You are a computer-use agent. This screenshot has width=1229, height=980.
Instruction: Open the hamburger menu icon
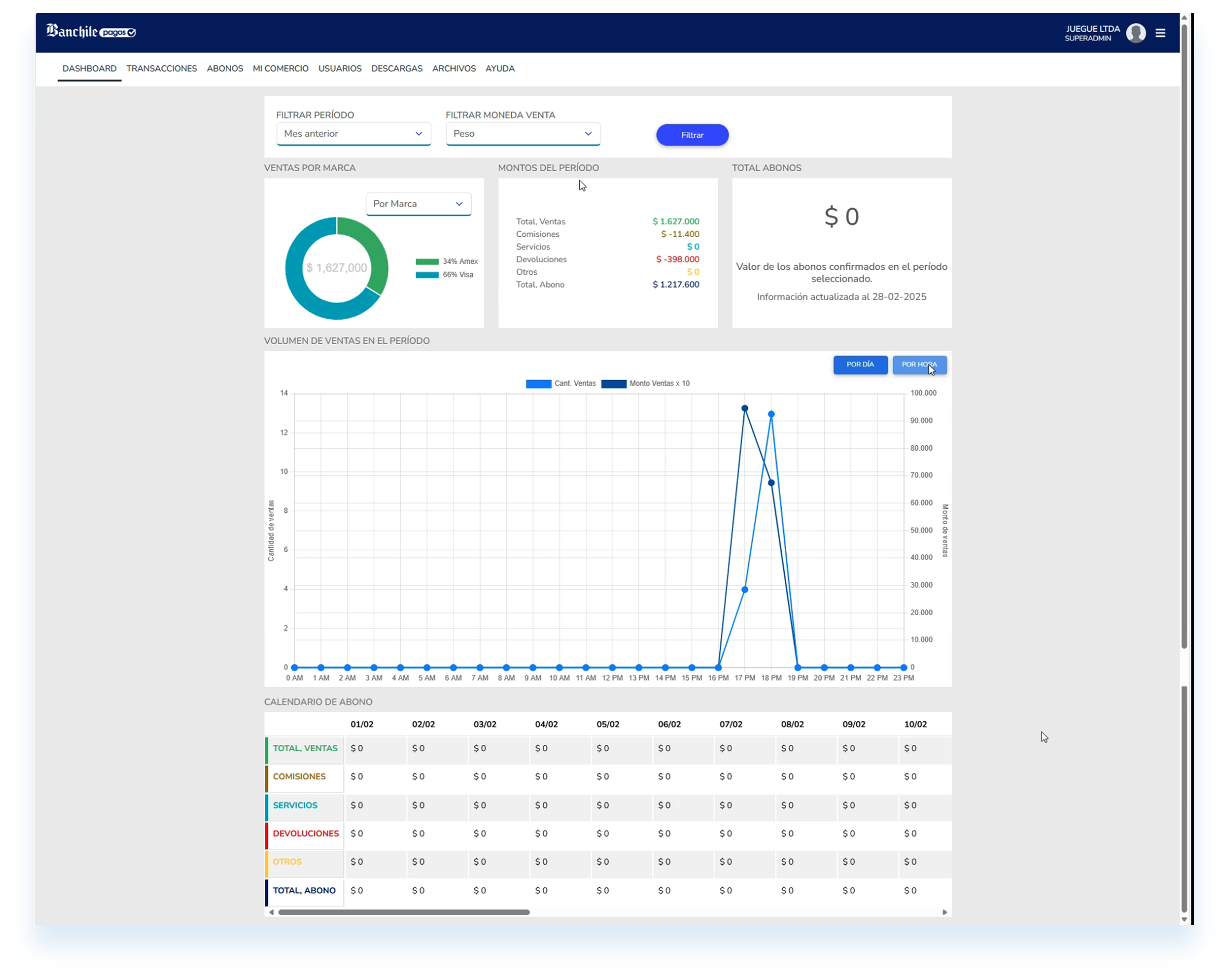(1160, 33)
